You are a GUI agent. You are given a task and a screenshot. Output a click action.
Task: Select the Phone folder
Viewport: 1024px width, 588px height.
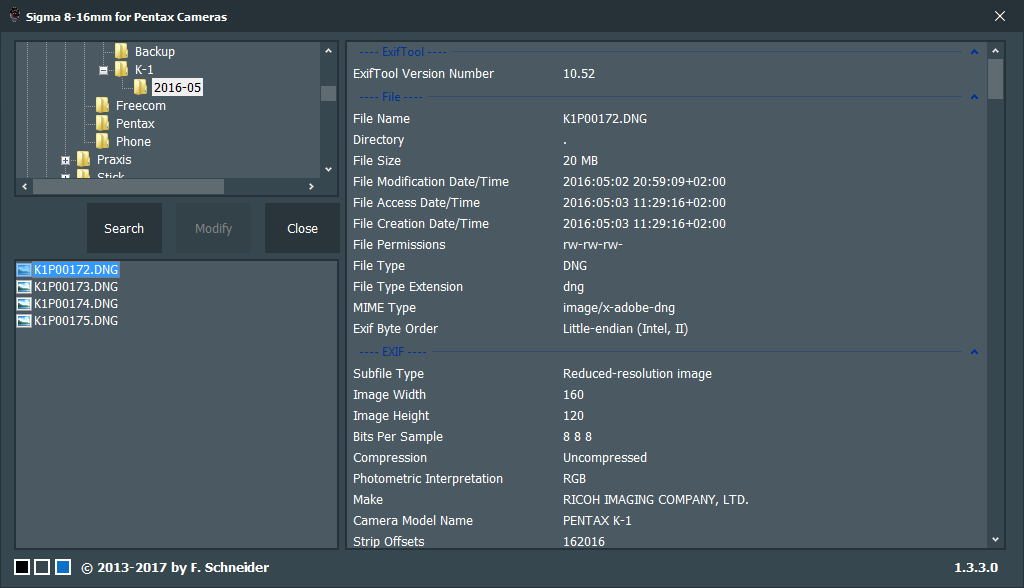point(133,142)
